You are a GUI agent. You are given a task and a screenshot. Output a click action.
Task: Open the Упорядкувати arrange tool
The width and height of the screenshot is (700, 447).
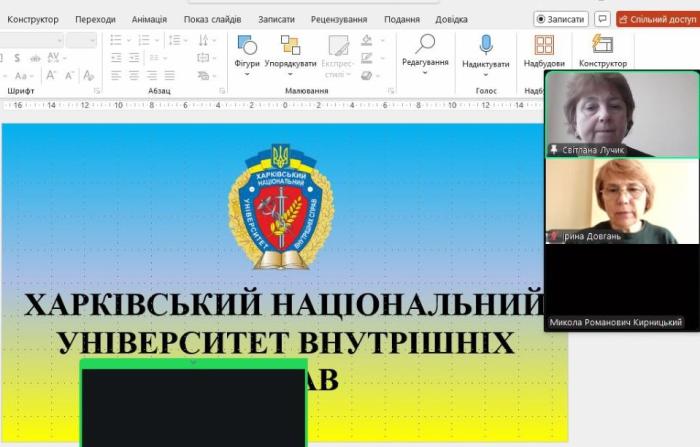click(290, 53)
